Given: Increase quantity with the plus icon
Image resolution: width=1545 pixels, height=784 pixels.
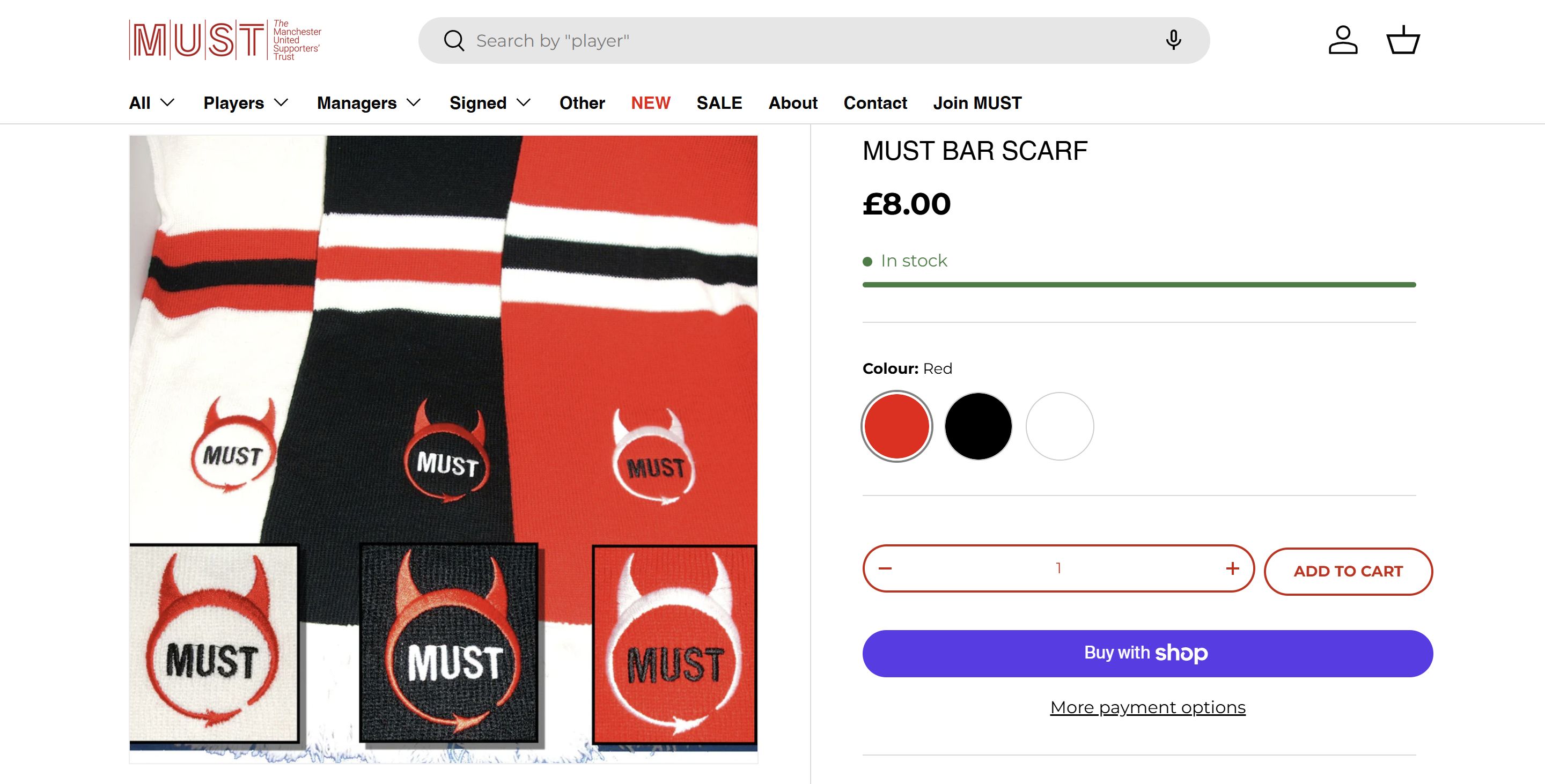Looking at the screenshot, I should 1232,568.
